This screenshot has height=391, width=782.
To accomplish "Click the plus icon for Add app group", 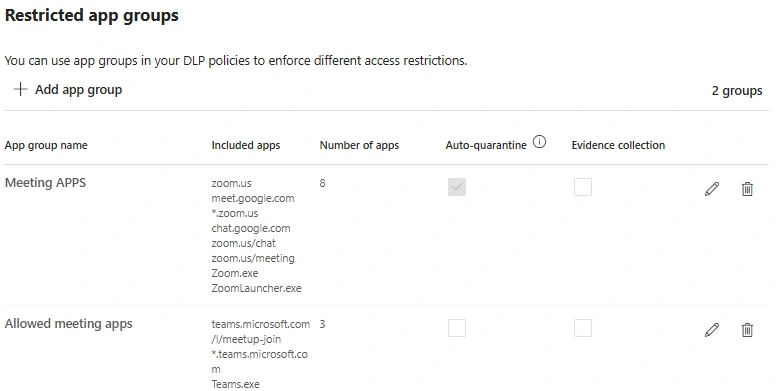I will tap(20, 89).
